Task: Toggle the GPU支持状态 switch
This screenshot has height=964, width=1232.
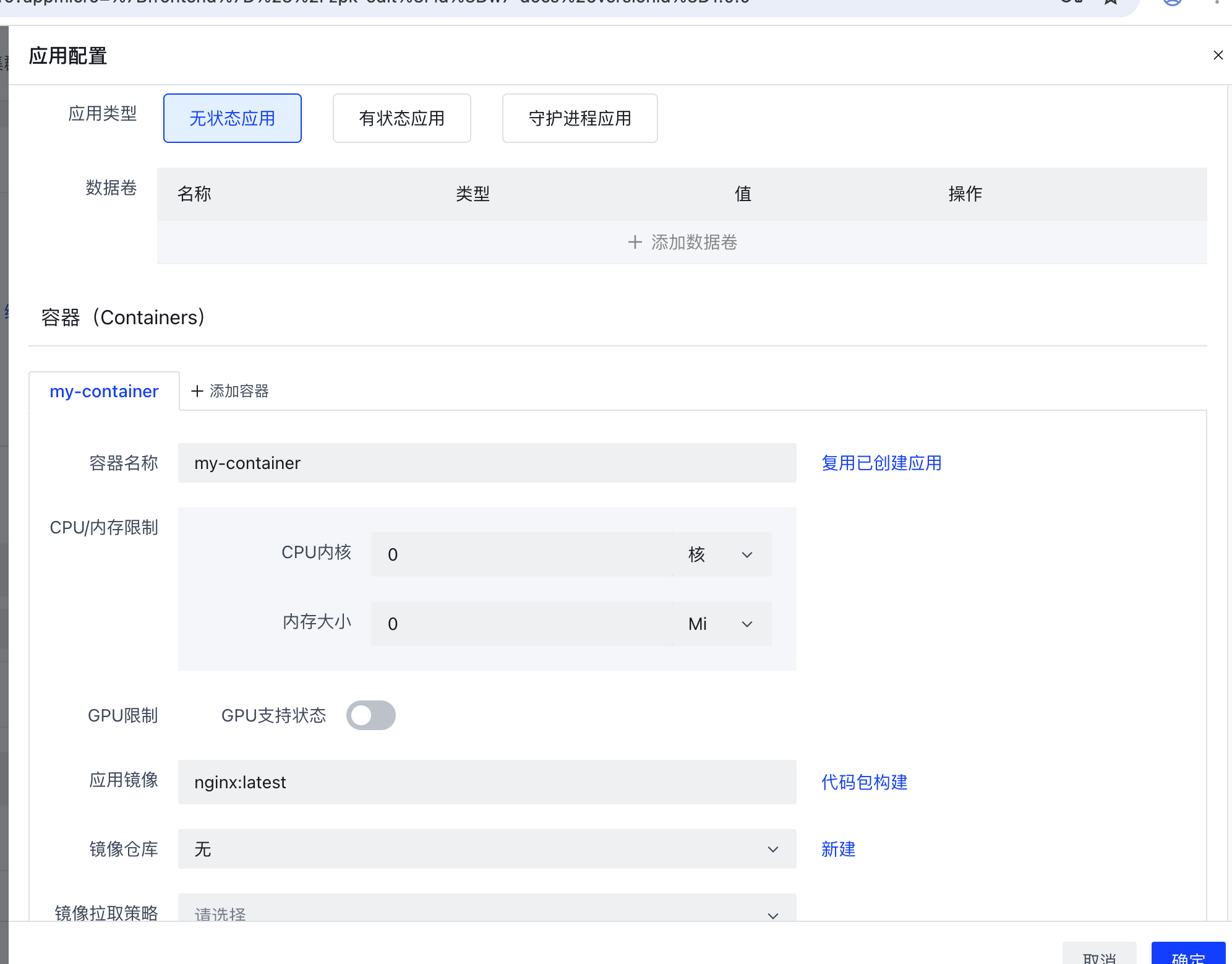Action: pyautogui.click(x=371, y=715)
